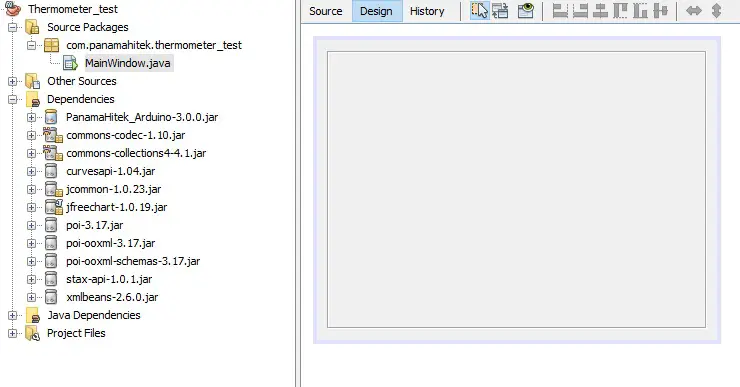Select the Source Packages label
740x387 pixels.
coord(88,27)
